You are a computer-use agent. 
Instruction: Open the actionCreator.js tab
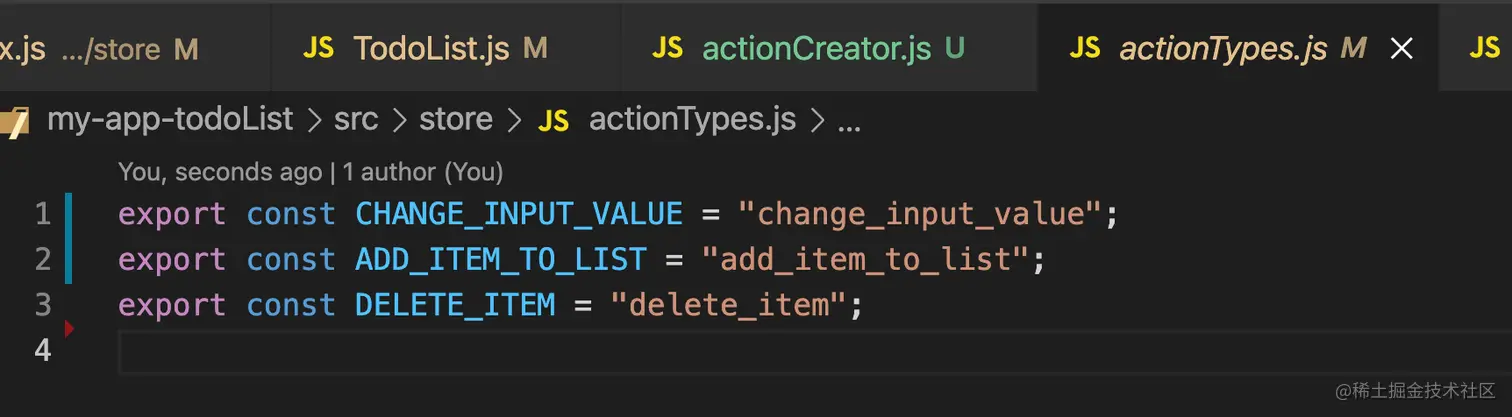(x=816, y=47)
